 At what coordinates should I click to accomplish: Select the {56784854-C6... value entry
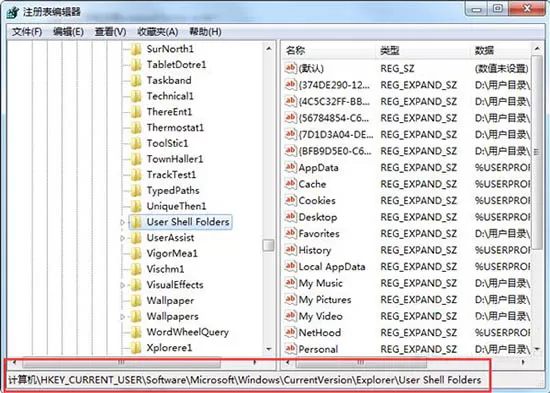[334, 118]
